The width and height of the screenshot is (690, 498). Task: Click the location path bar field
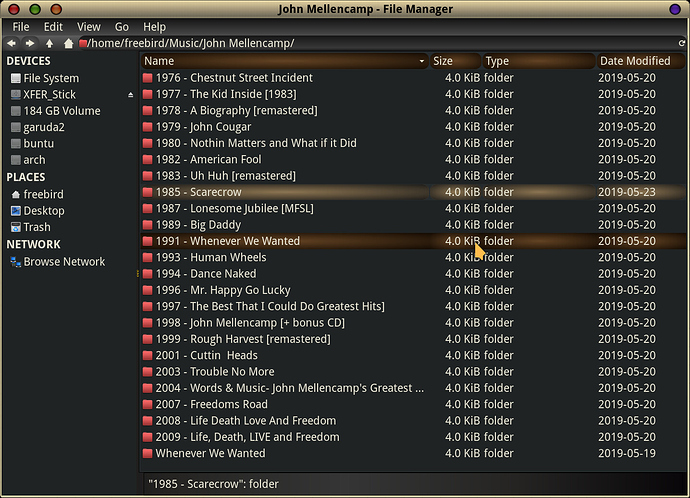376,43
